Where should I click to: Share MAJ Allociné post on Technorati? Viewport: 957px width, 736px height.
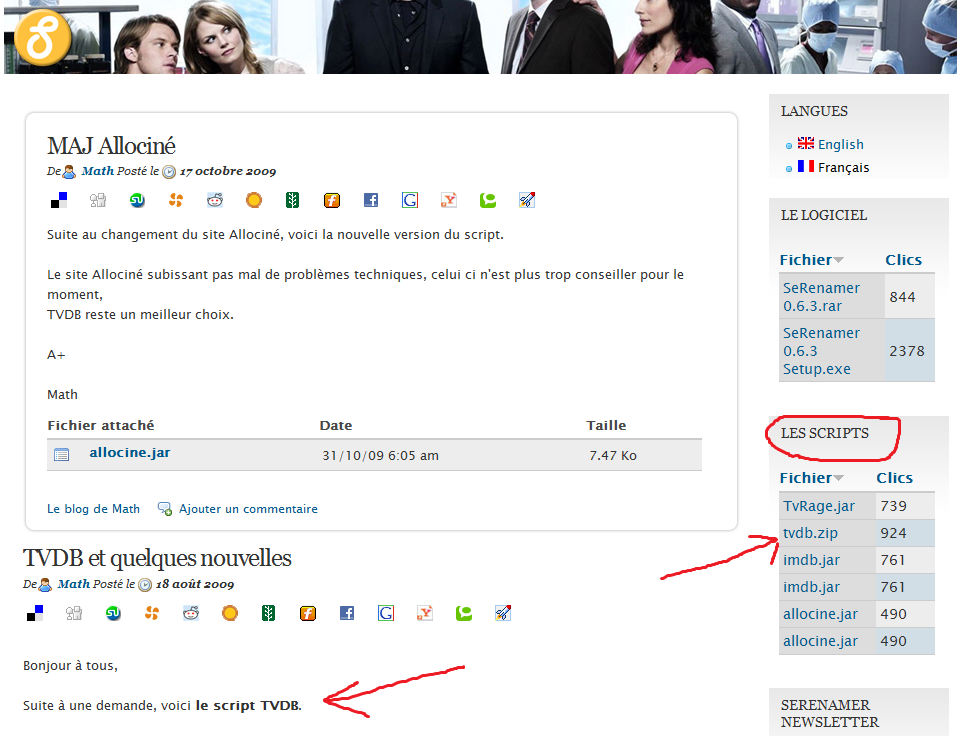point(488,200)
